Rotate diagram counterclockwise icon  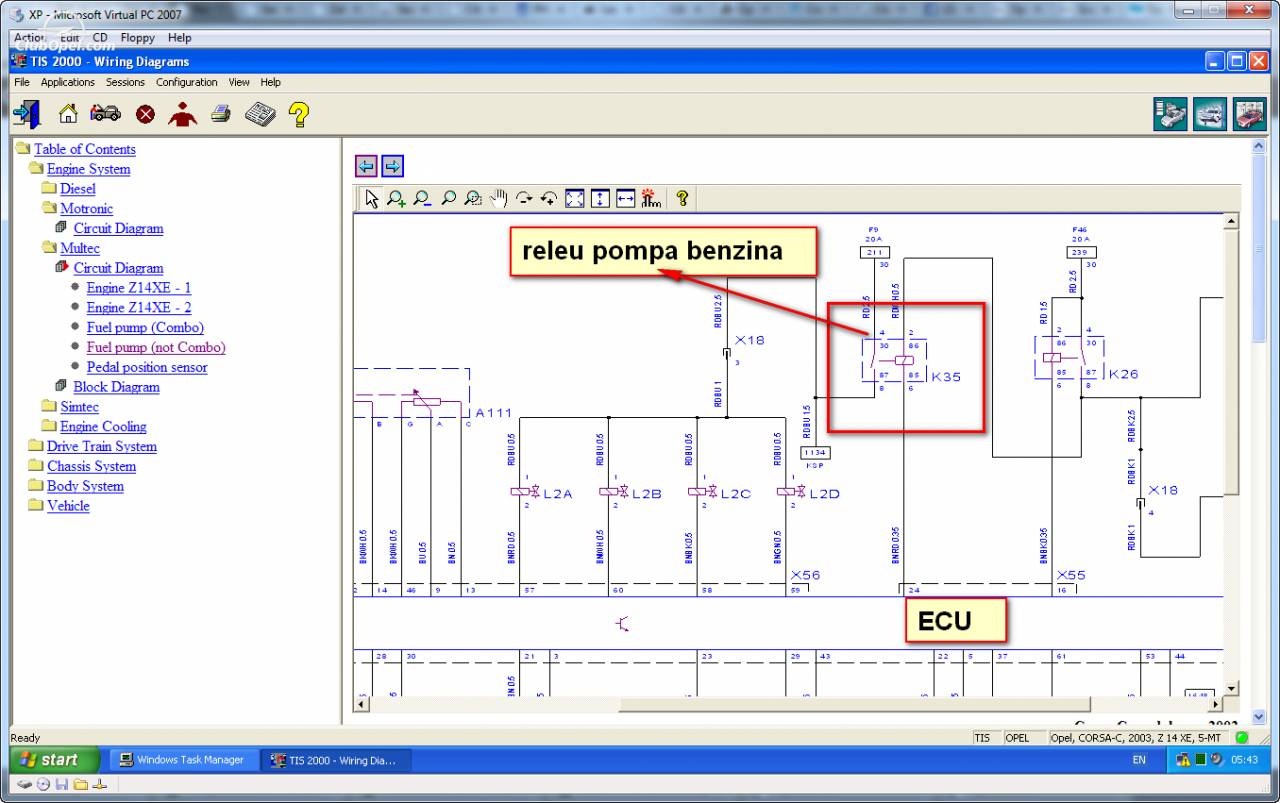(x=549, y=199)
